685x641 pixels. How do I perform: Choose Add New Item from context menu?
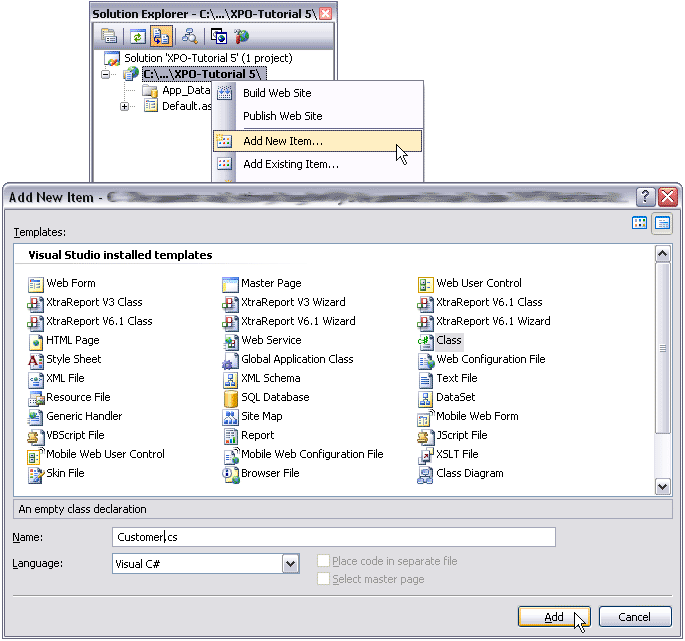[x=283, y=141]
